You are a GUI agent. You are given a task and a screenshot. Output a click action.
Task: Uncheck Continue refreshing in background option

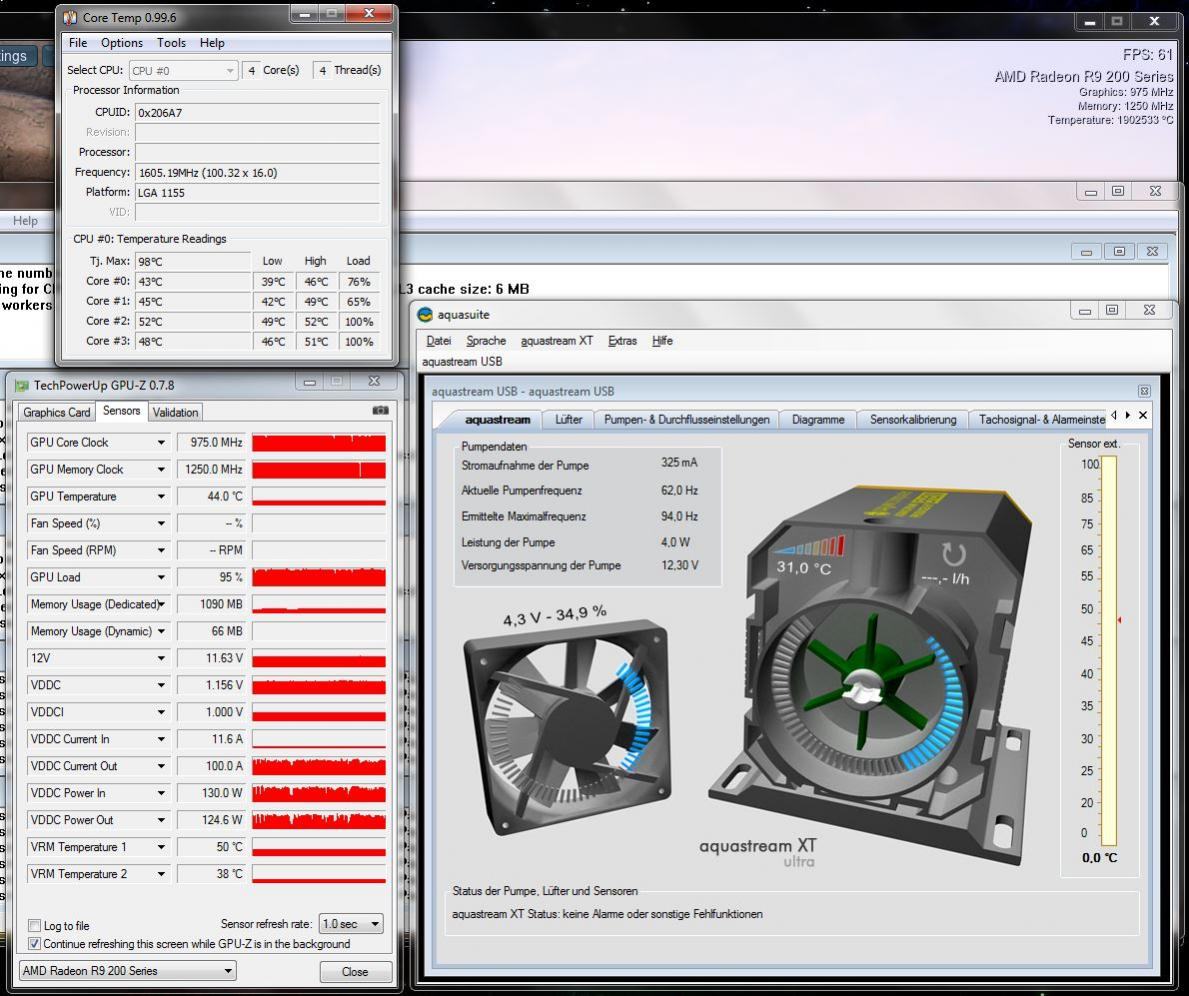tap(35, 944)
